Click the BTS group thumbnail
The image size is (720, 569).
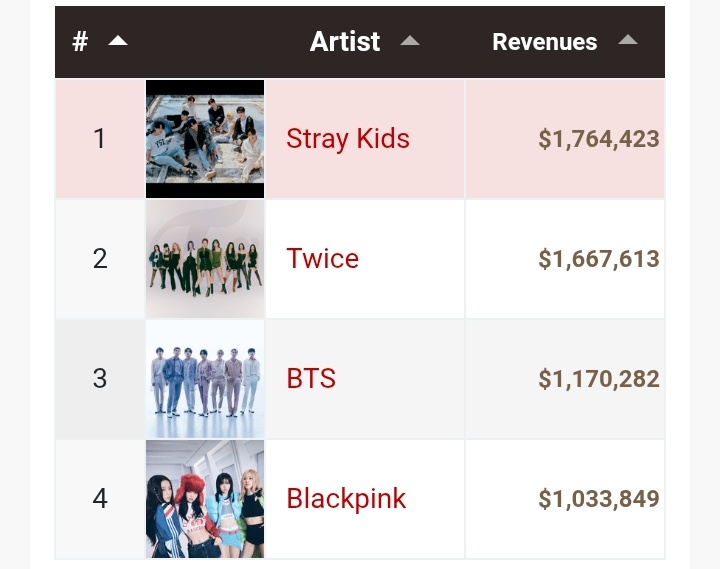205,379
